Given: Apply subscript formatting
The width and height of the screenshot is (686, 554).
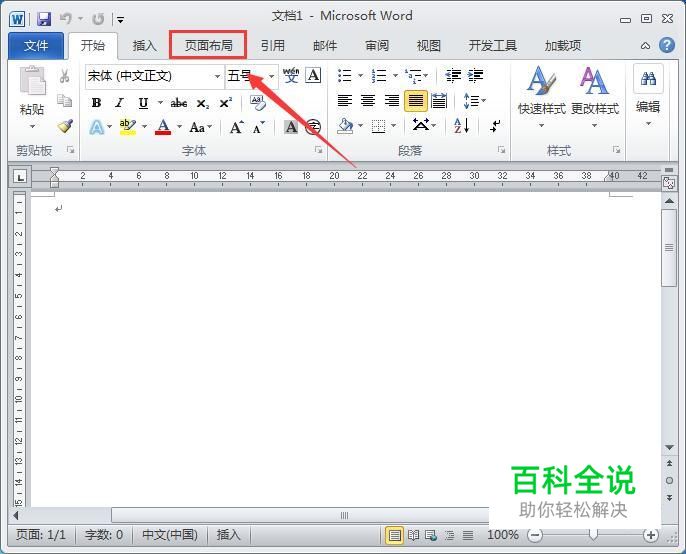Looking at the screenshot, I should pos(202,104).
